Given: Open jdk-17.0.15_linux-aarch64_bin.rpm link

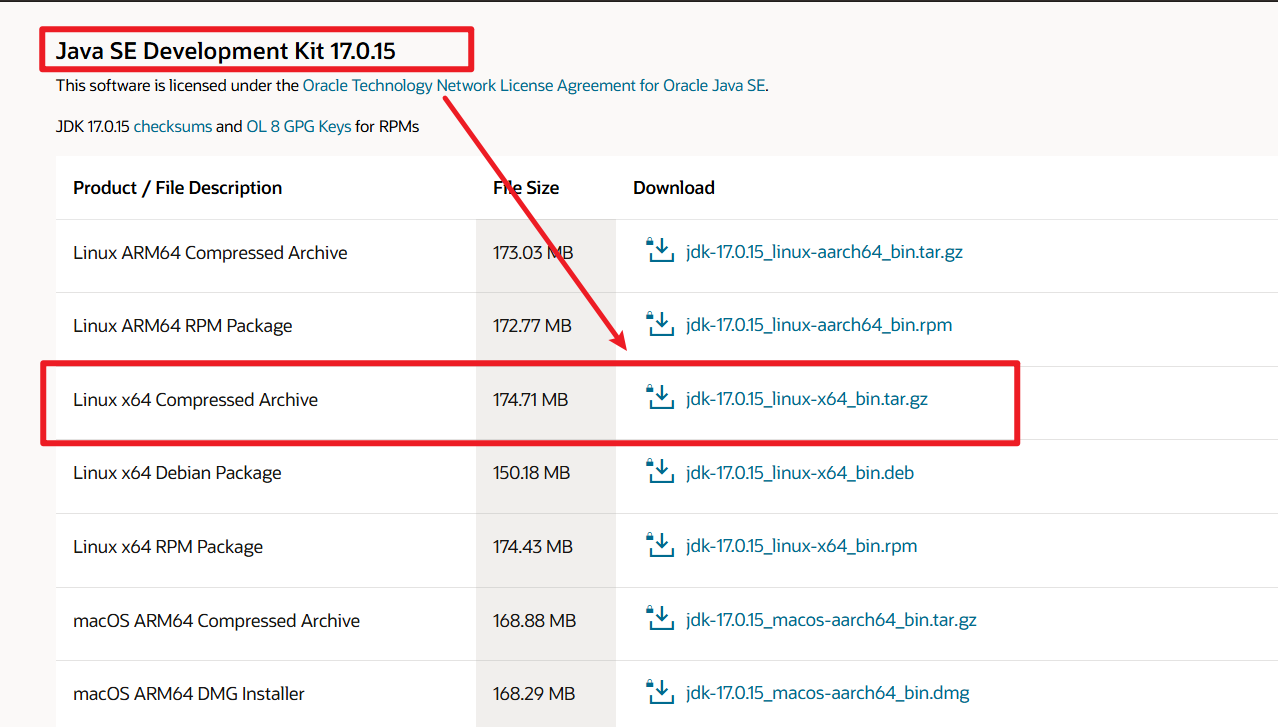Looking at the screenshot, I should click(x=819, y=325).
